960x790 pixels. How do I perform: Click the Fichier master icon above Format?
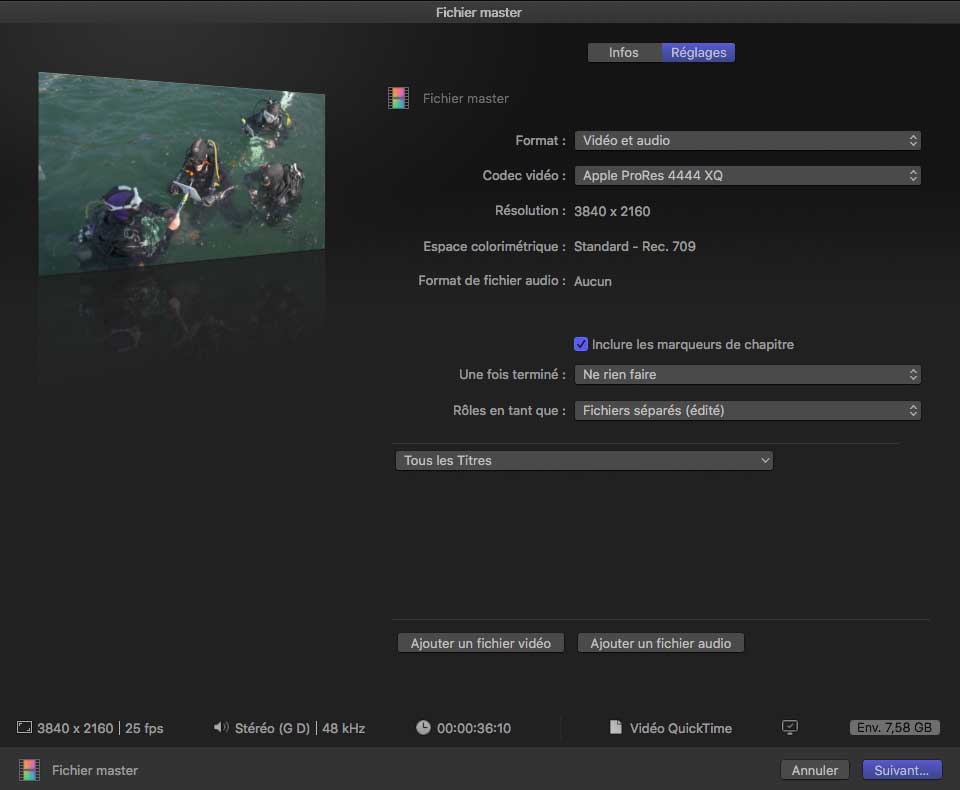click(399, 98)
